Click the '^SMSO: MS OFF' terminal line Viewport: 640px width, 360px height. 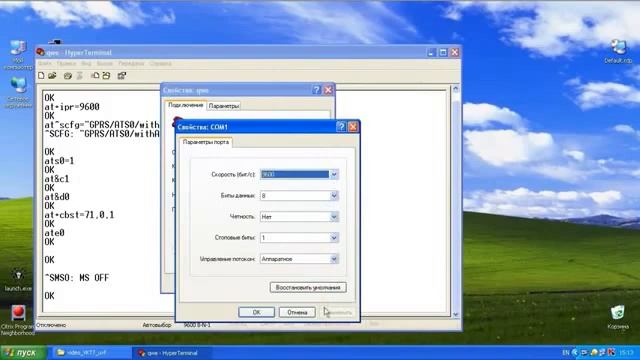click(x=77, y=278)
